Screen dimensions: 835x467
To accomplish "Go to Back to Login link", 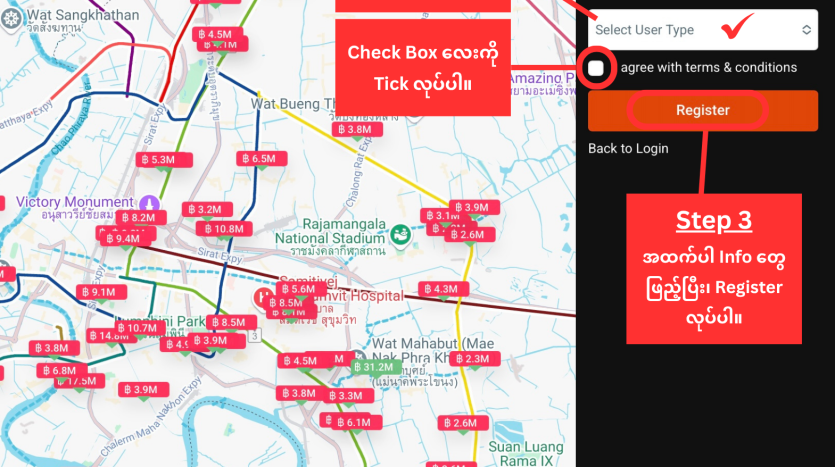I will (x=628, y=149).
